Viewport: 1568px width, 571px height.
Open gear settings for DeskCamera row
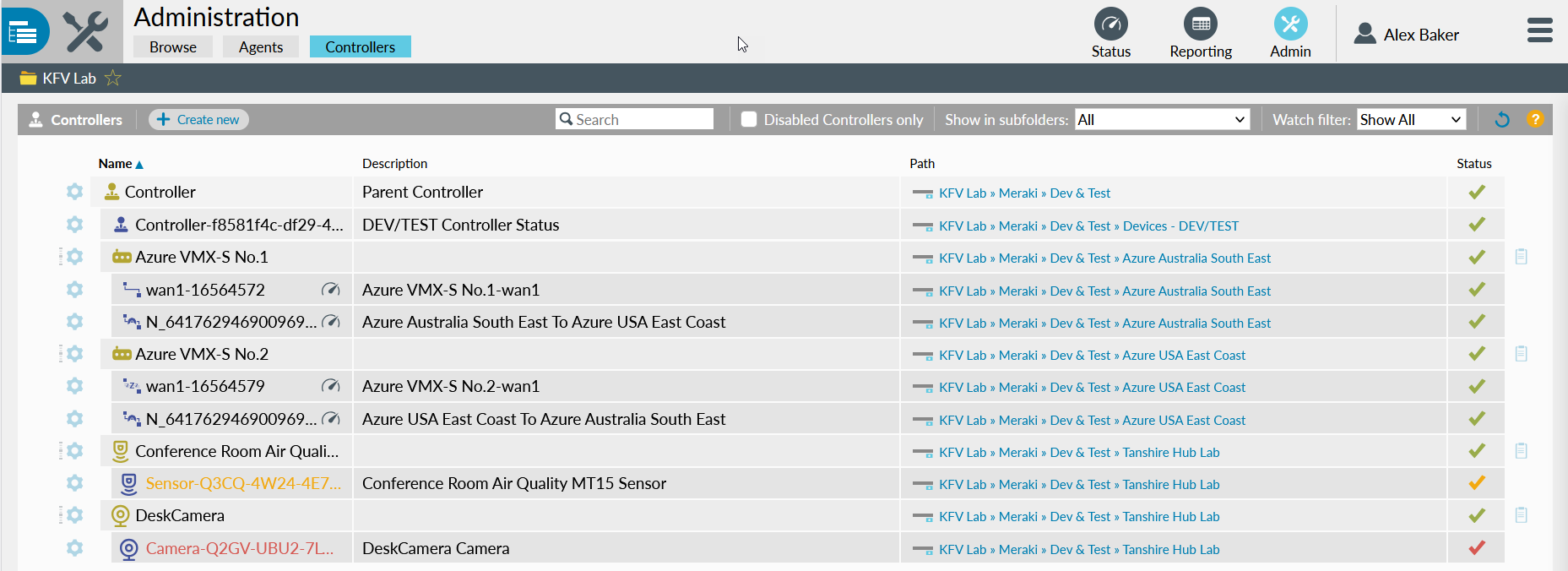coord(74,515)
